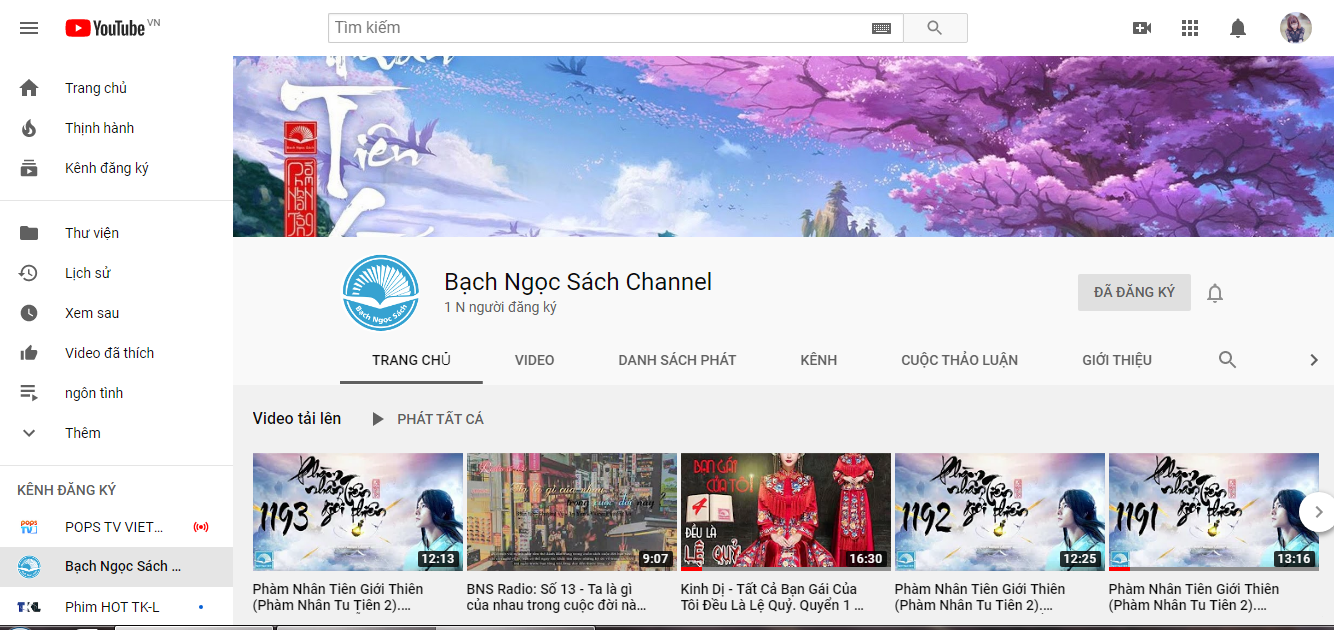This screenshot has width=1334, height=630.
Task: Click the magnifier search button
Action: coord(935,28)
